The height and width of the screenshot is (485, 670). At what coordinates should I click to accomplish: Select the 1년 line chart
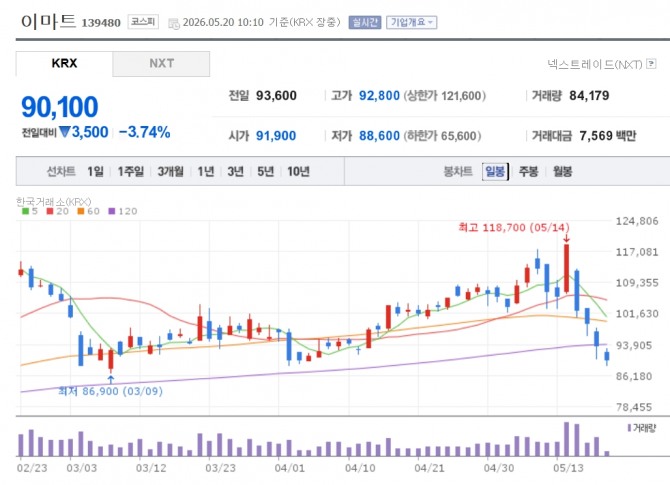pyautogui.click(x=206, y=172)
